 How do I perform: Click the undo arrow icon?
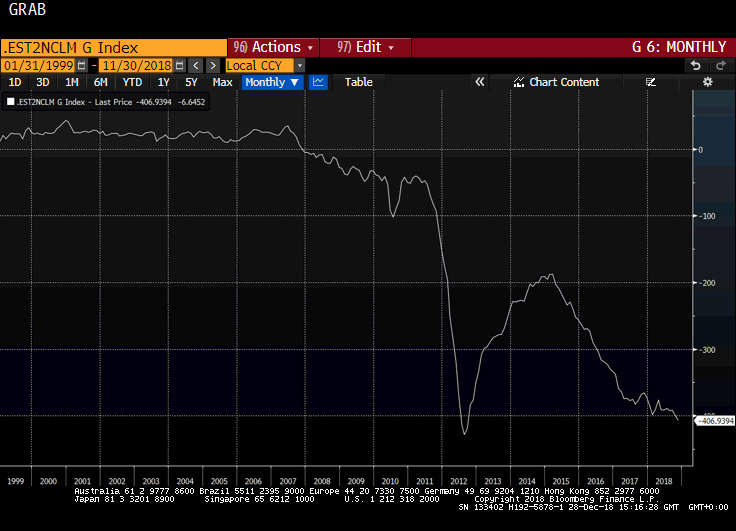[695, 65]
